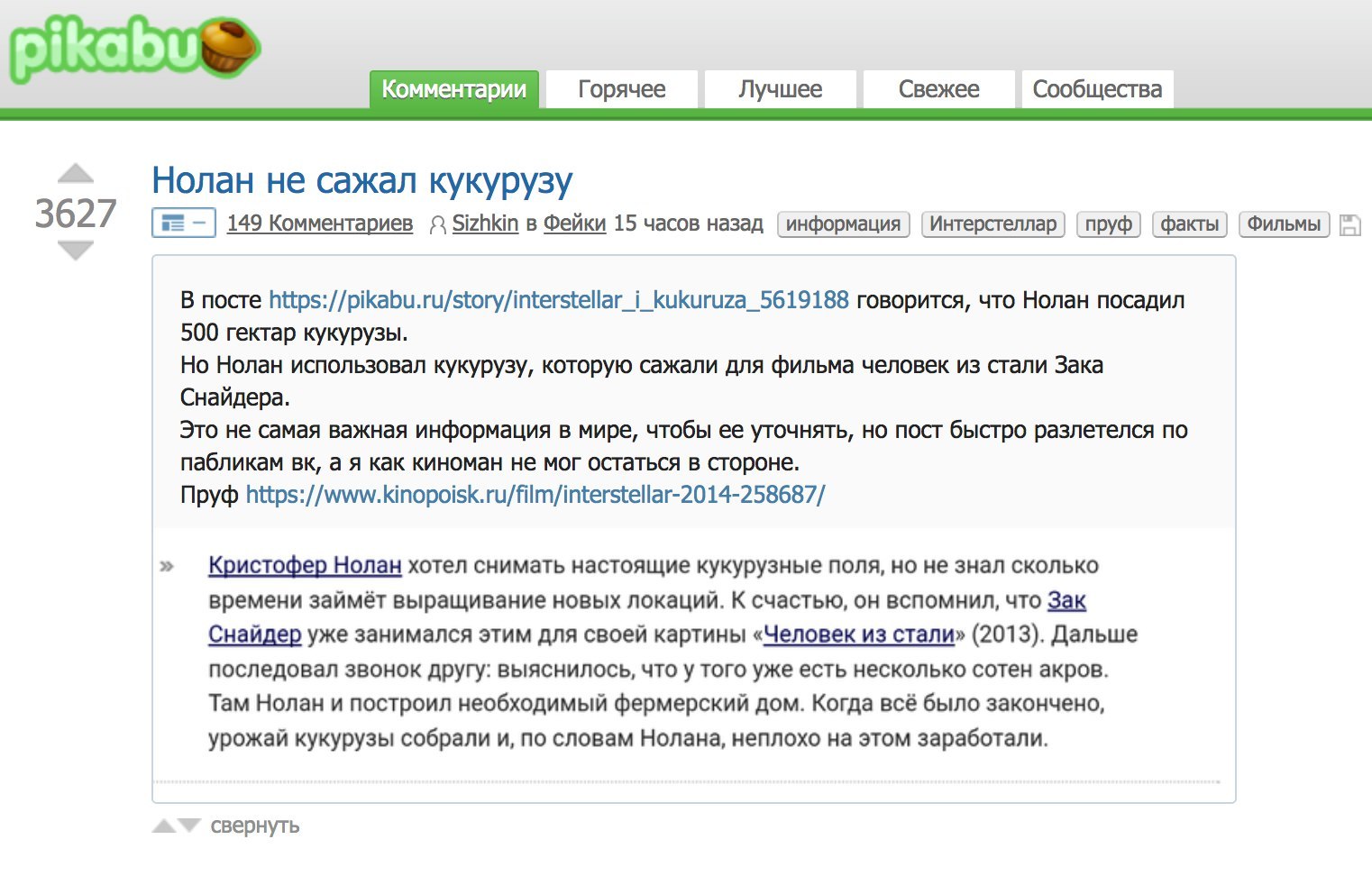
Task: Select the Интерстеллар tag
Action: [x=993, y=224]
